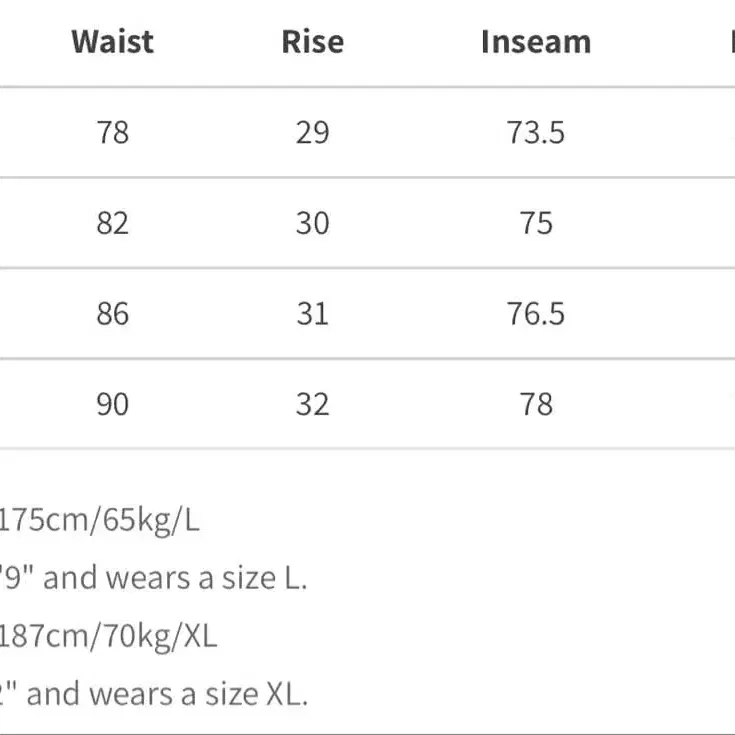This screenshot has width=735, height=735.
Task: Select the rise value 32
Action: click(x=313, y=404)
